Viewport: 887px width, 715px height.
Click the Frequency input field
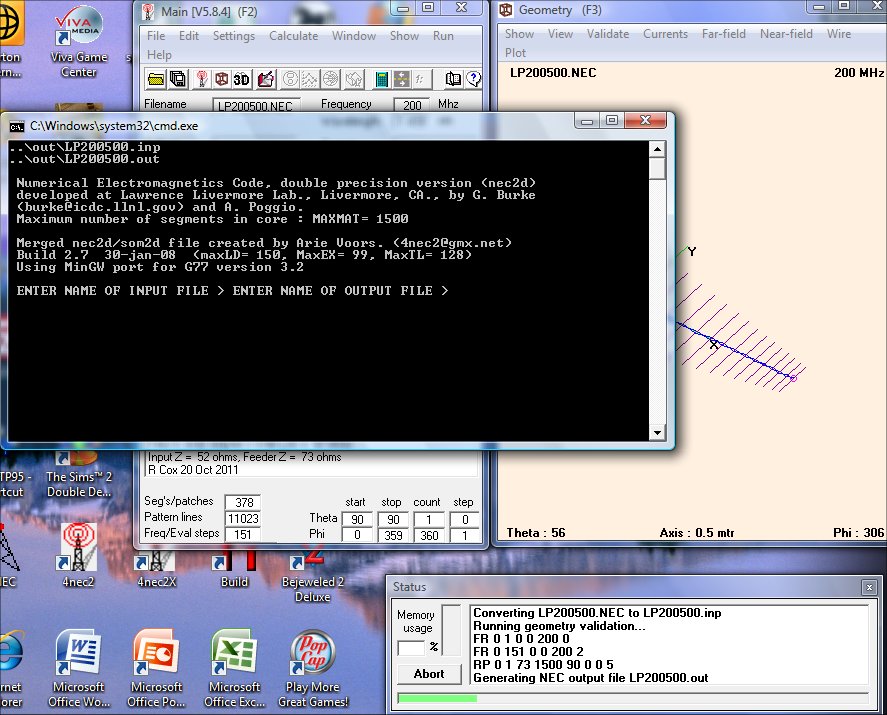(411, 105)
